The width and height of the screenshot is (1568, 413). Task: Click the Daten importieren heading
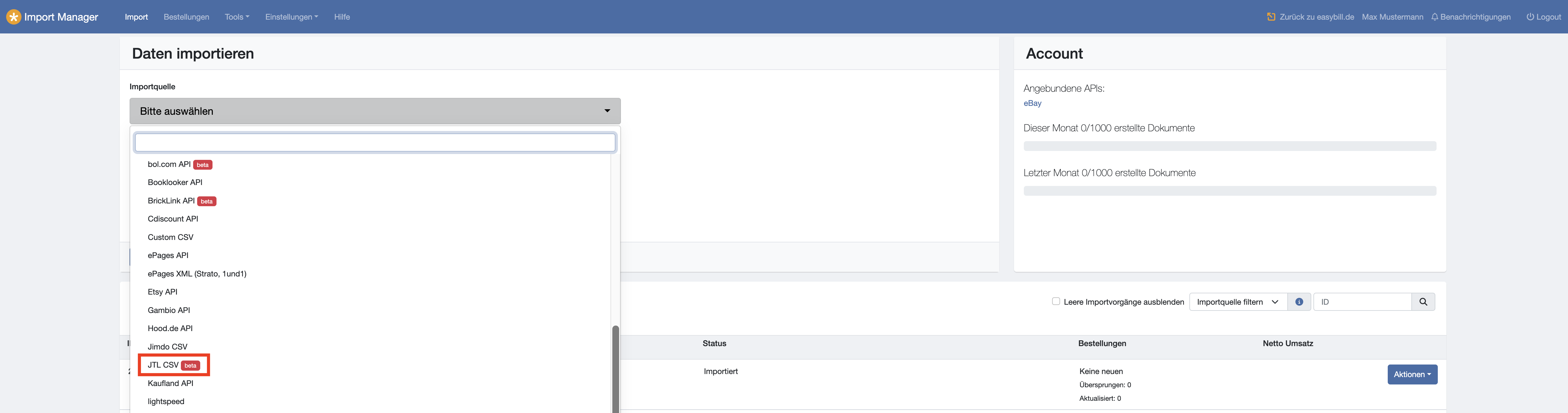pyautogui.click(x=193, y=53)
